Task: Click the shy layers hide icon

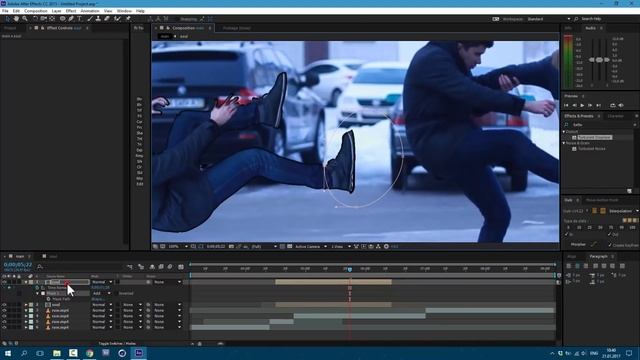Action: (152, 267)
